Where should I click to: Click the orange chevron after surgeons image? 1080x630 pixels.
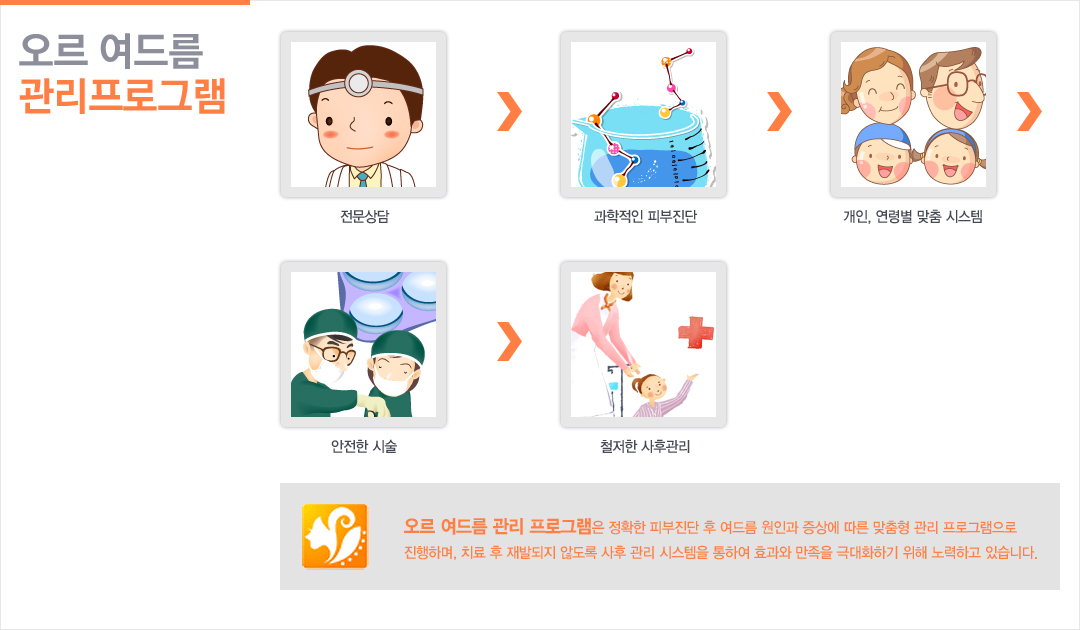click(x=510, y=341)
